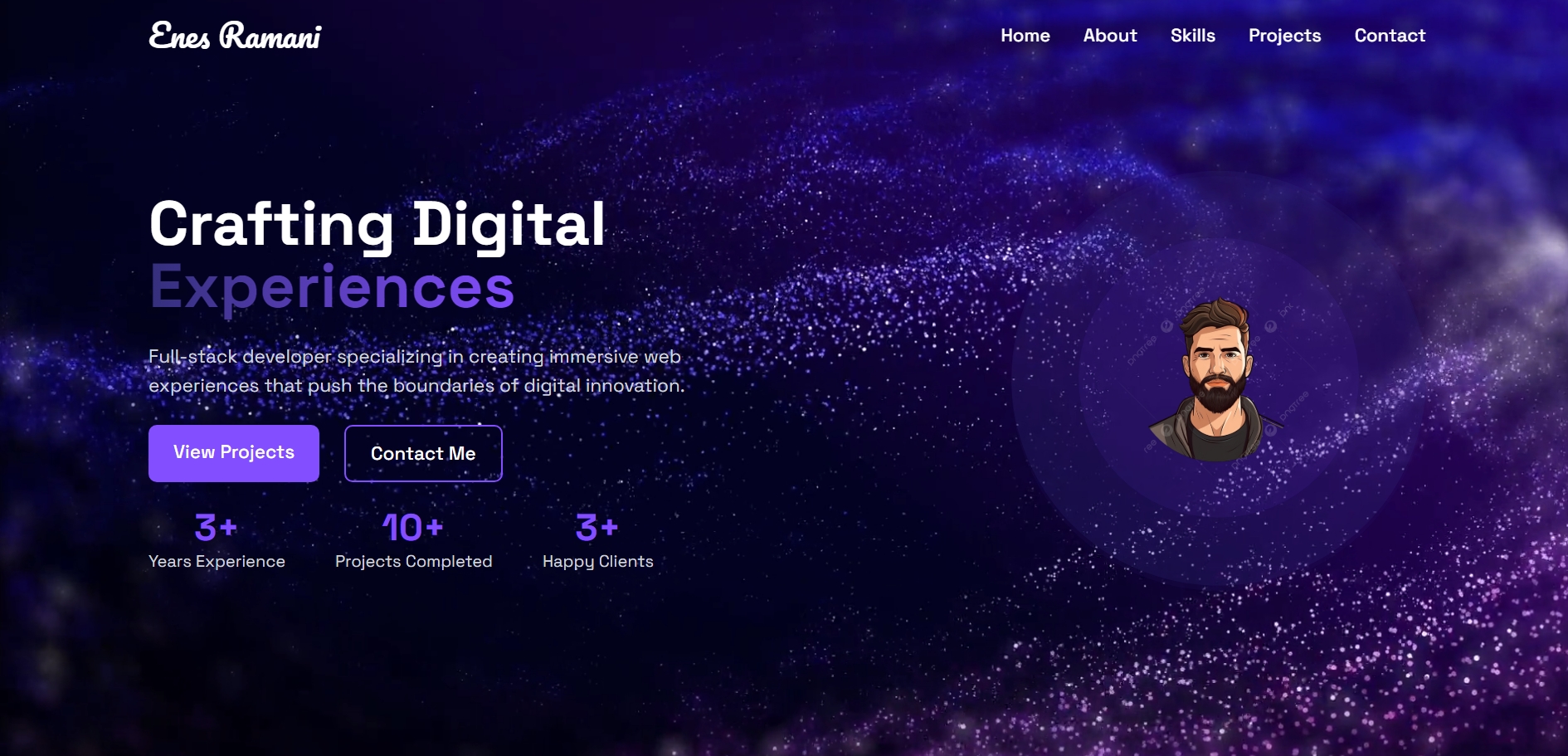Image resolution: width=1568 pixels, height=756 pixels.
Task: Navigate to Projects in the header
Action: 1284,36
